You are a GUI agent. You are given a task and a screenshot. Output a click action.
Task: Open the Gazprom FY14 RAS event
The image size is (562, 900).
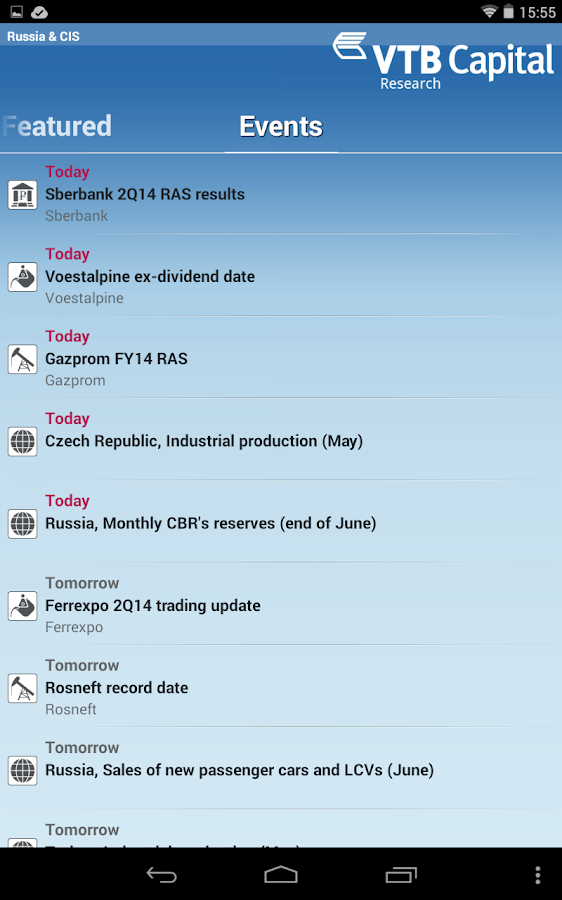(x=281, y=358)
